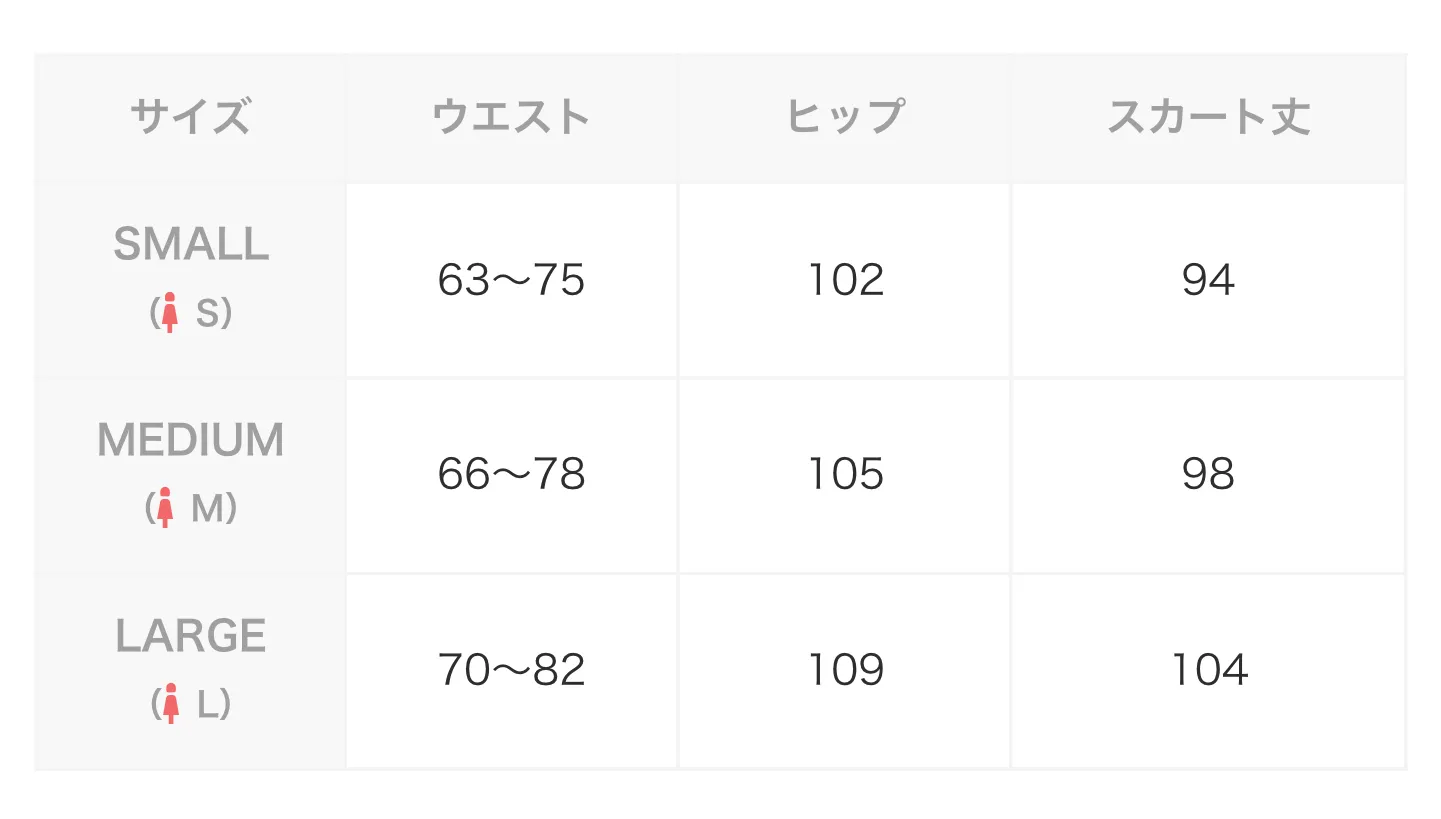Click the woman icon in the LARGE row
Screen dimensions: 1441x819
(171, 704)
